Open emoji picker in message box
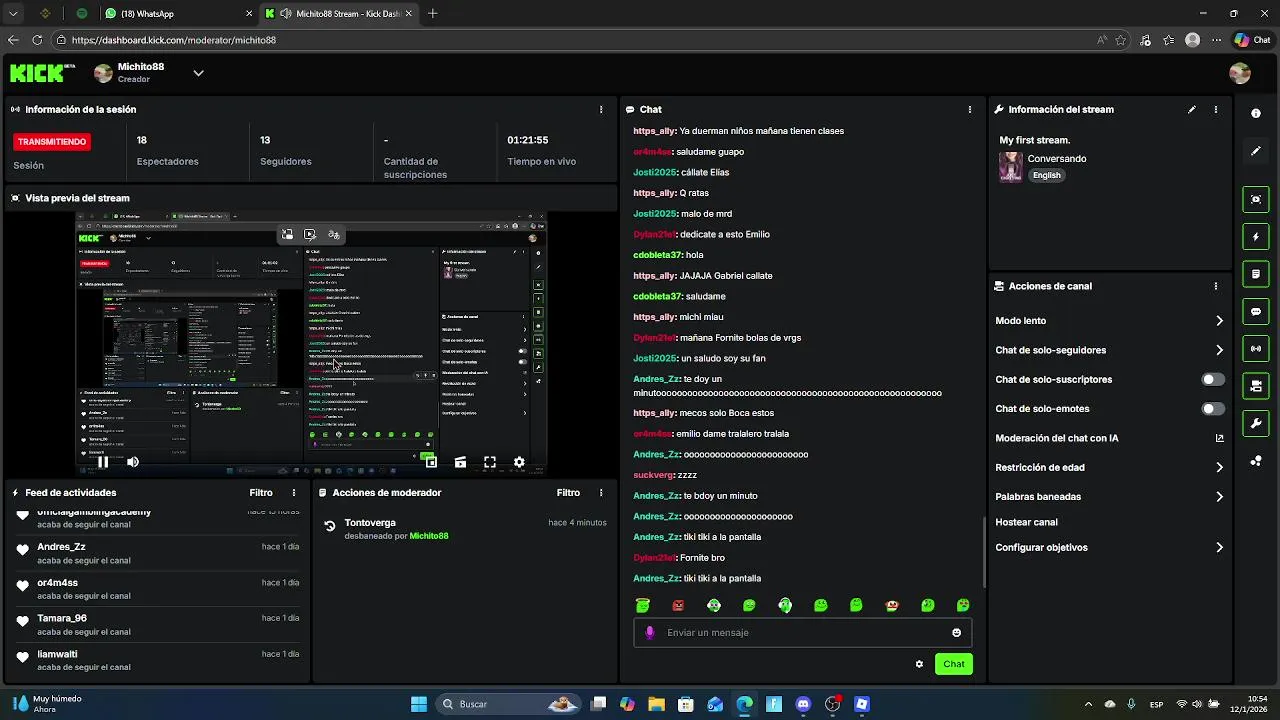Viewport: 1280px width, 720px height. point(957,633)
